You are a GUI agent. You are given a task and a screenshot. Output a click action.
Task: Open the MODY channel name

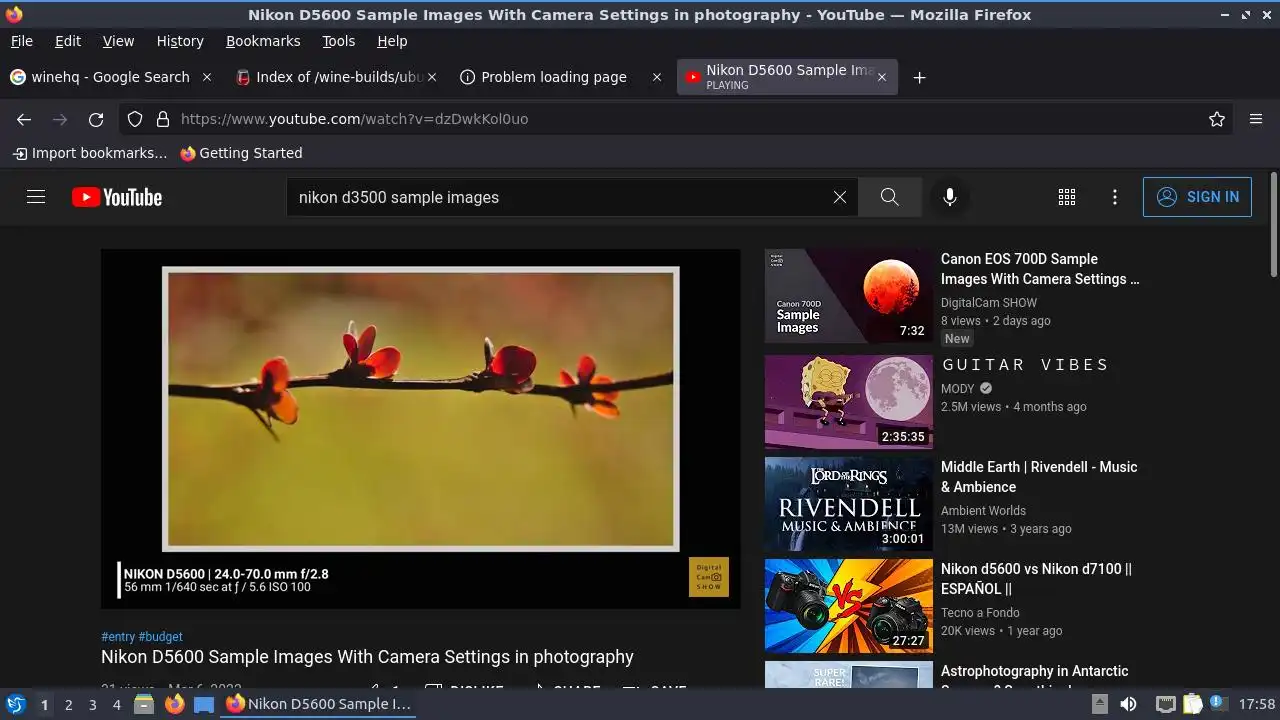(957, 389)
